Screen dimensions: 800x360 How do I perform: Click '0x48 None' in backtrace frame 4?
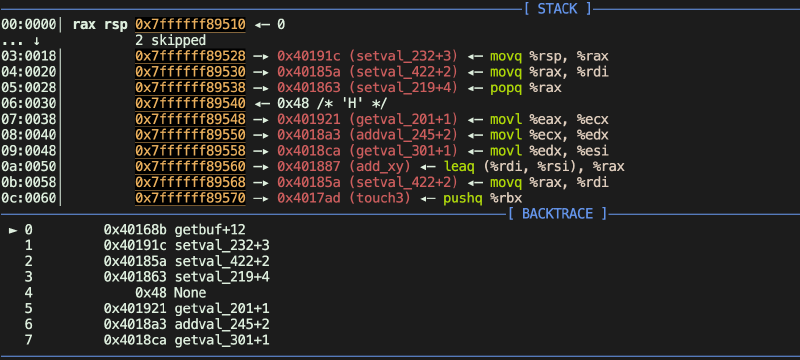pos(170,293)
